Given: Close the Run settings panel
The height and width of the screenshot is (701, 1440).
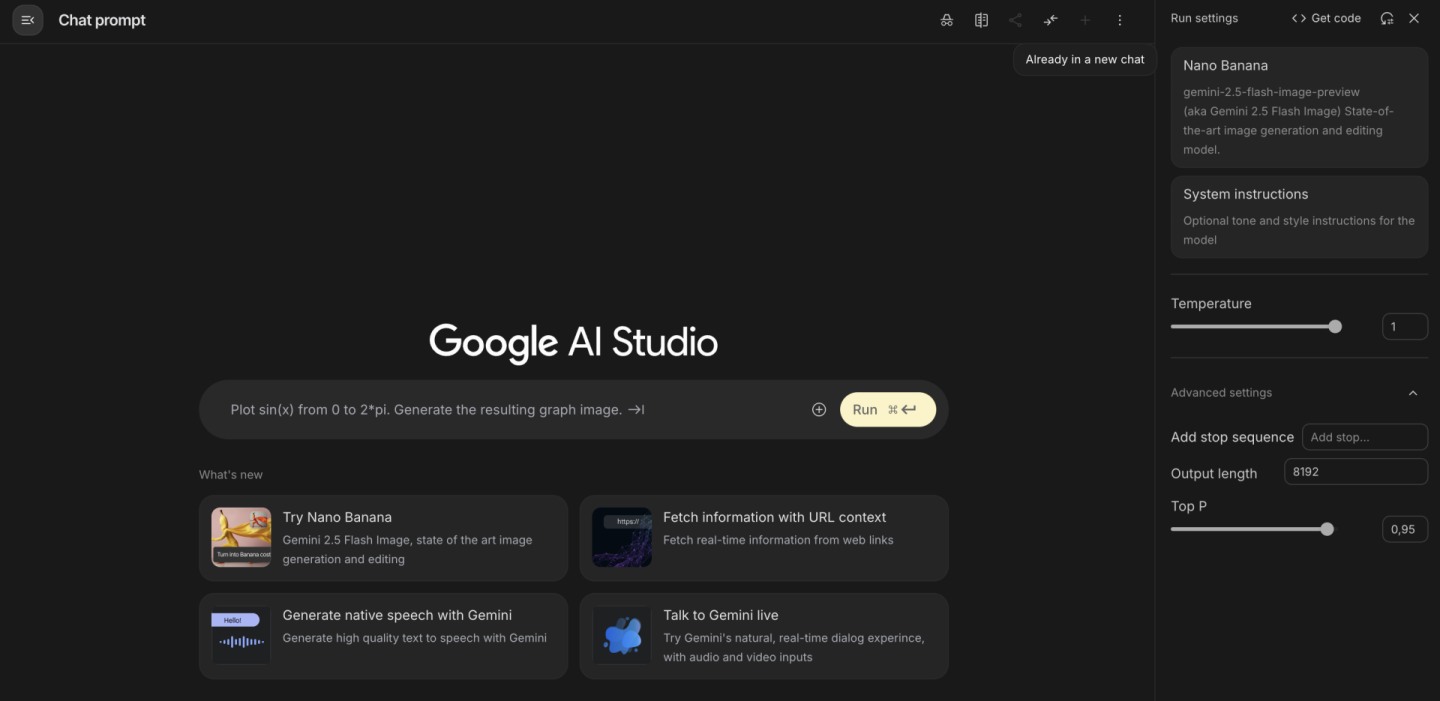Looking at the screenshot, I should point(1414,18).
